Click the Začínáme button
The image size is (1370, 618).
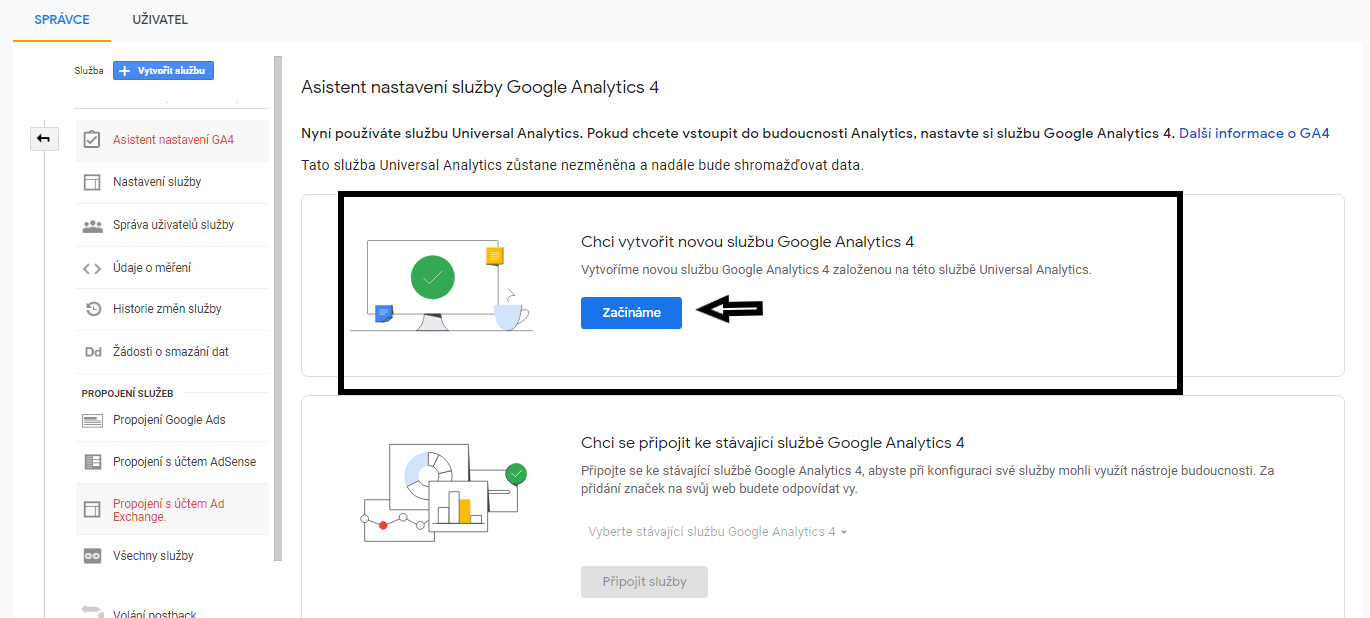(631, 313)
